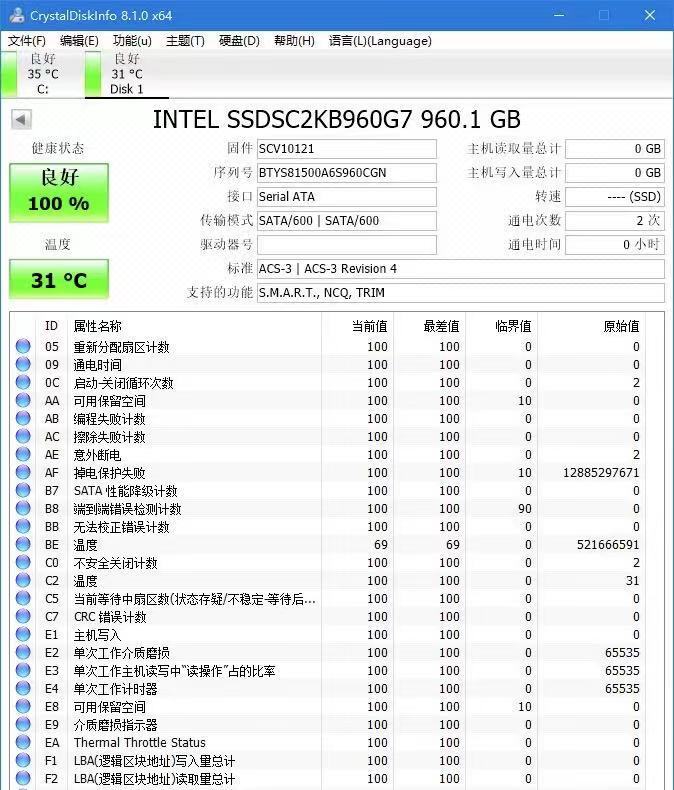Viewport: 674px width, 790px height.
Task: Select the Disk 1 drive tab
Action: (x=126, y=74)
